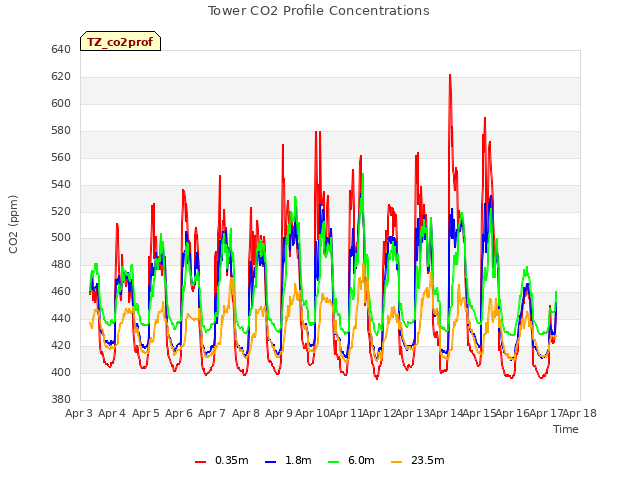Click the Apr 7 x-axis tick label
This screenshot has width=640, height=480.
(x=212, y=414)
